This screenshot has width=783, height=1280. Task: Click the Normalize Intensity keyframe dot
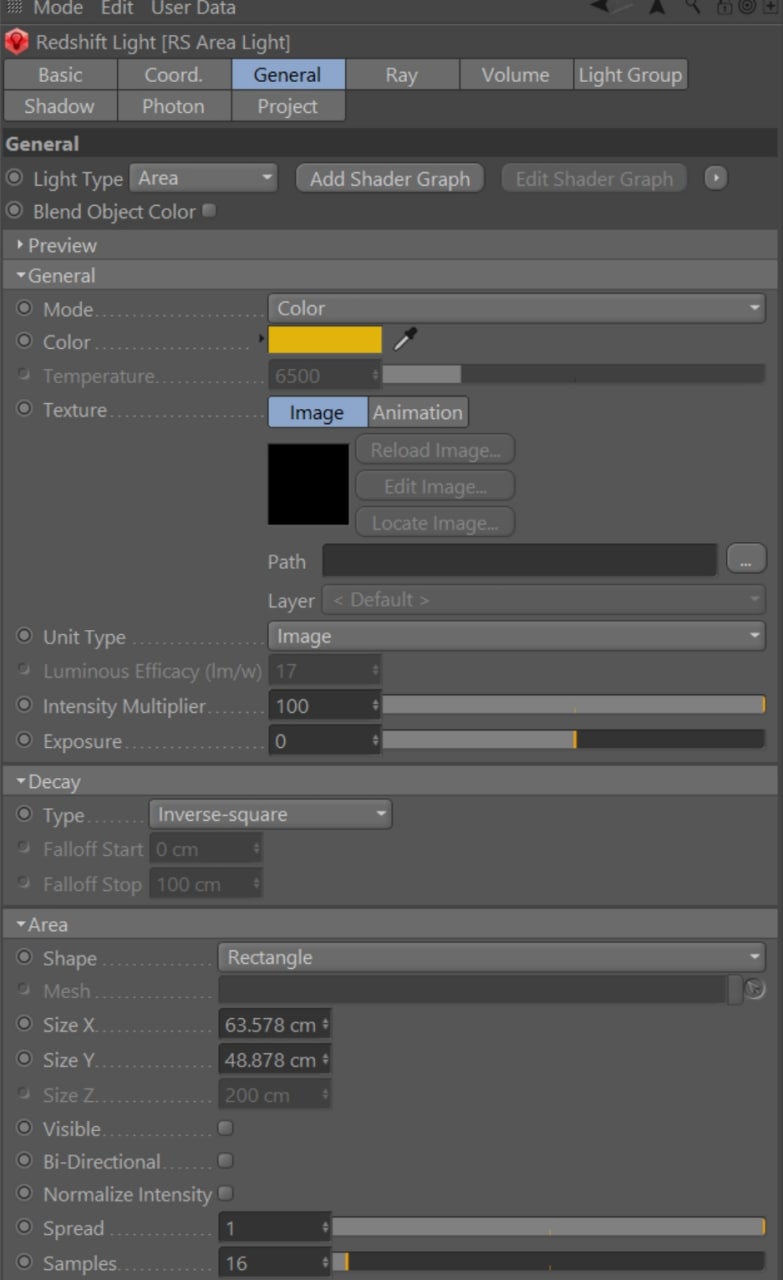(x=24, y=1194)
